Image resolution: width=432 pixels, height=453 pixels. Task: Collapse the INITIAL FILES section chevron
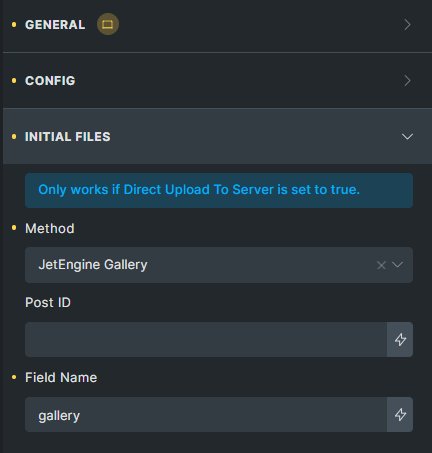pos(407,137)
